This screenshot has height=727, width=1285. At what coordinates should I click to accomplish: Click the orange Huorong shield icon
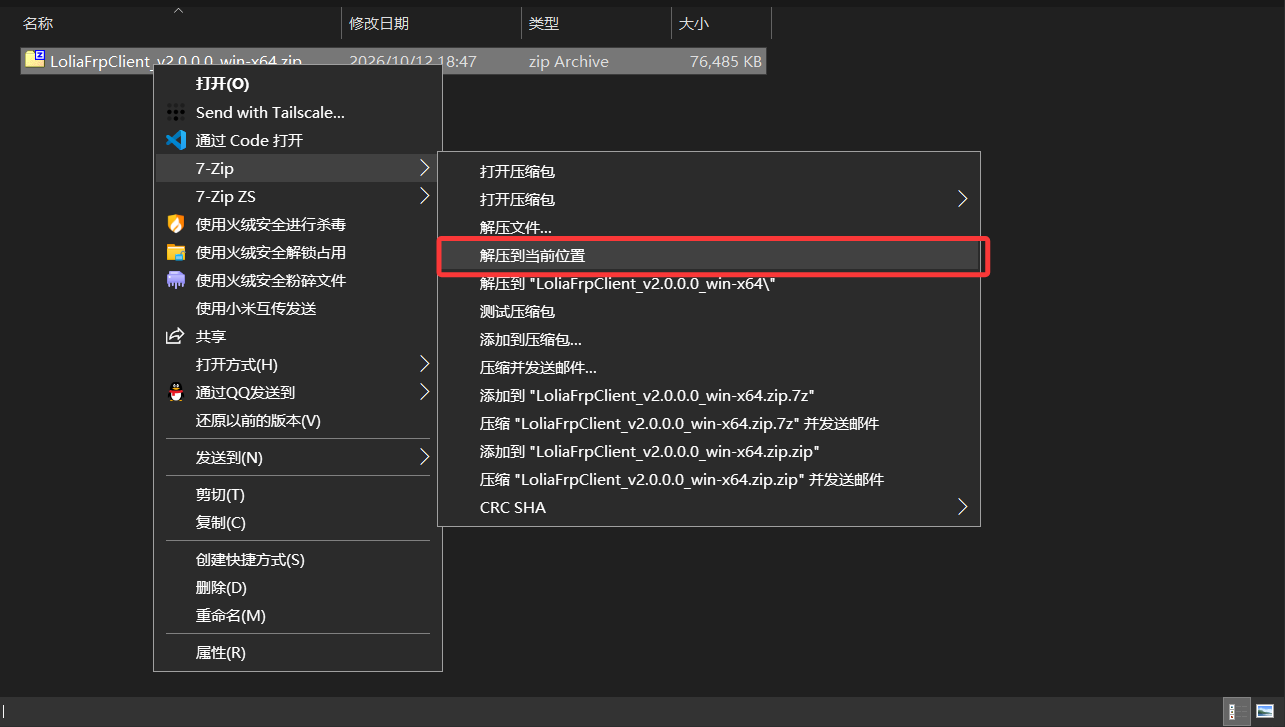[176, 224]
